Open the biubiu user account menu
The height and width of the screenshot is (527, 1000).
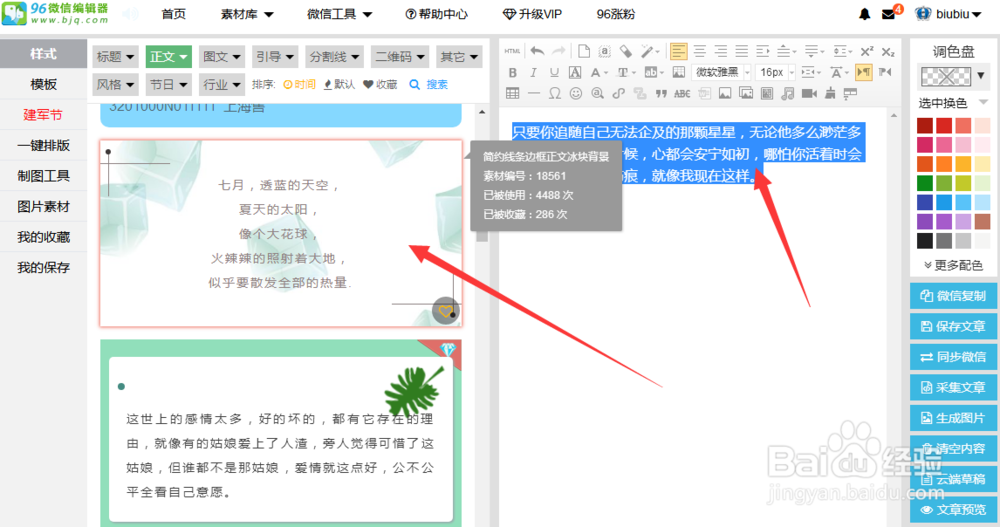pos(949,14)
